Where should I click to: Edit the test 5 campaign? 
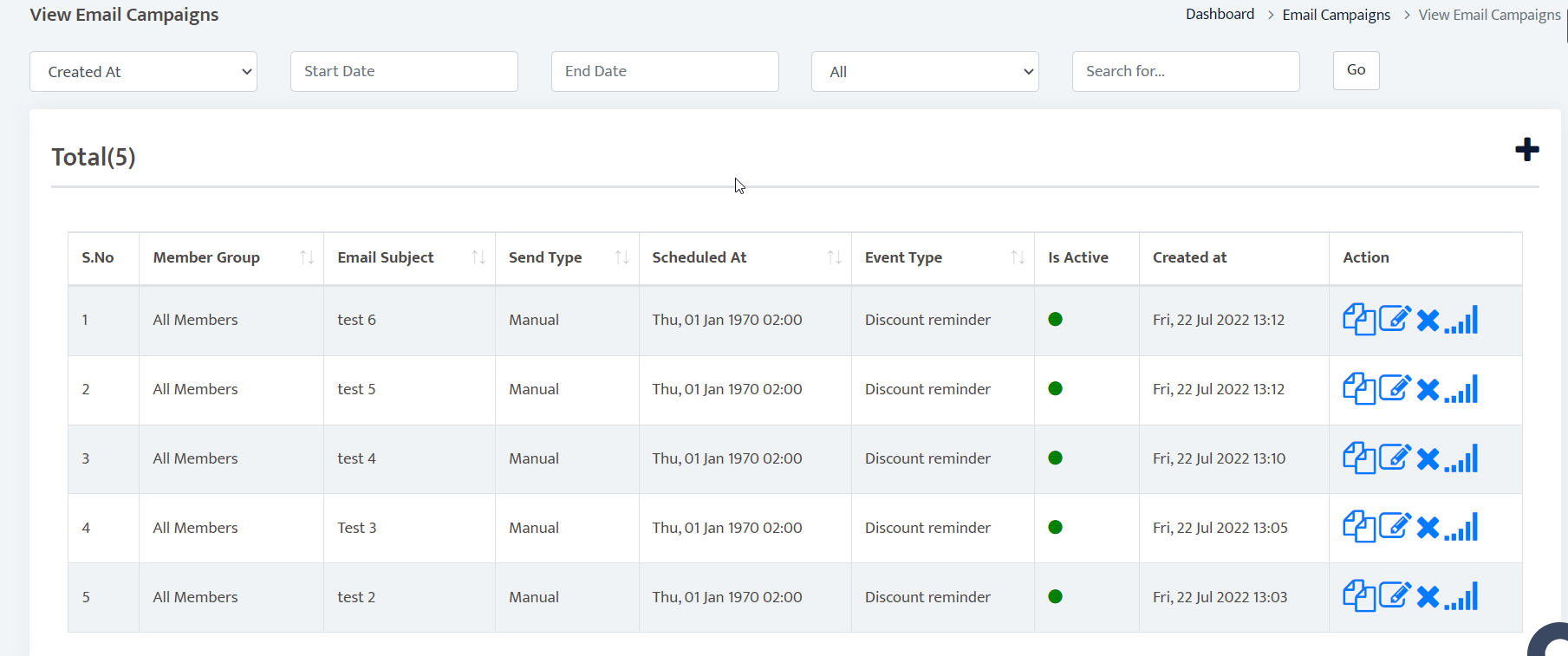click(x=1396, y=388)
